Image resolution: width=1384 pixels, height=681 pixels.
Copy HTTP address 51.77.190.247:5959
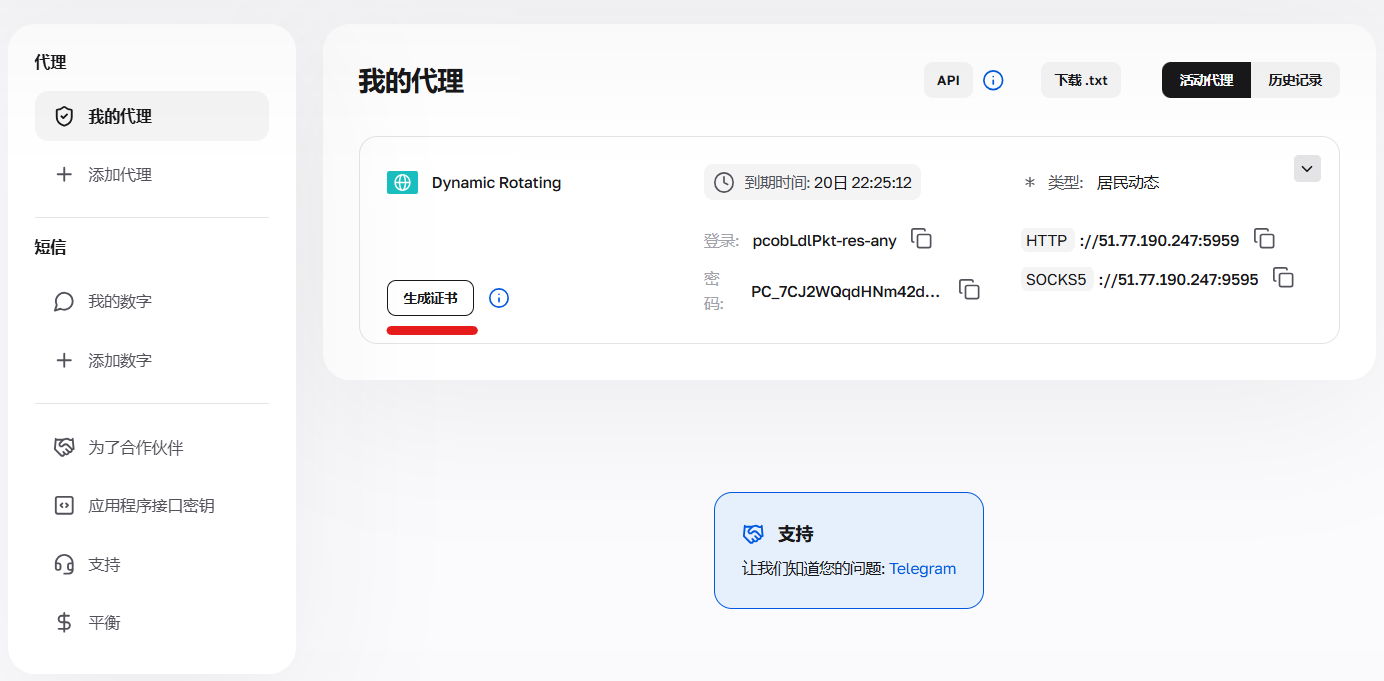pos(1265,239)
